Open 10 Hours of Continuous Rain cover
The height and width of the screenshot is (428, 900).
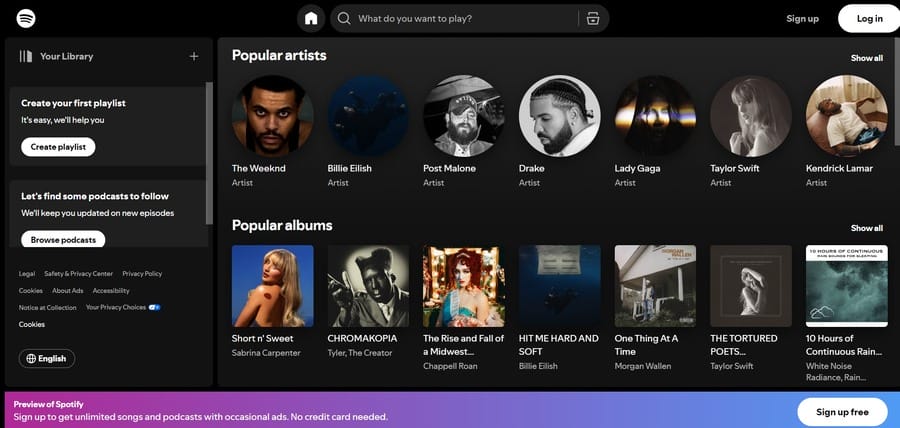847,286
